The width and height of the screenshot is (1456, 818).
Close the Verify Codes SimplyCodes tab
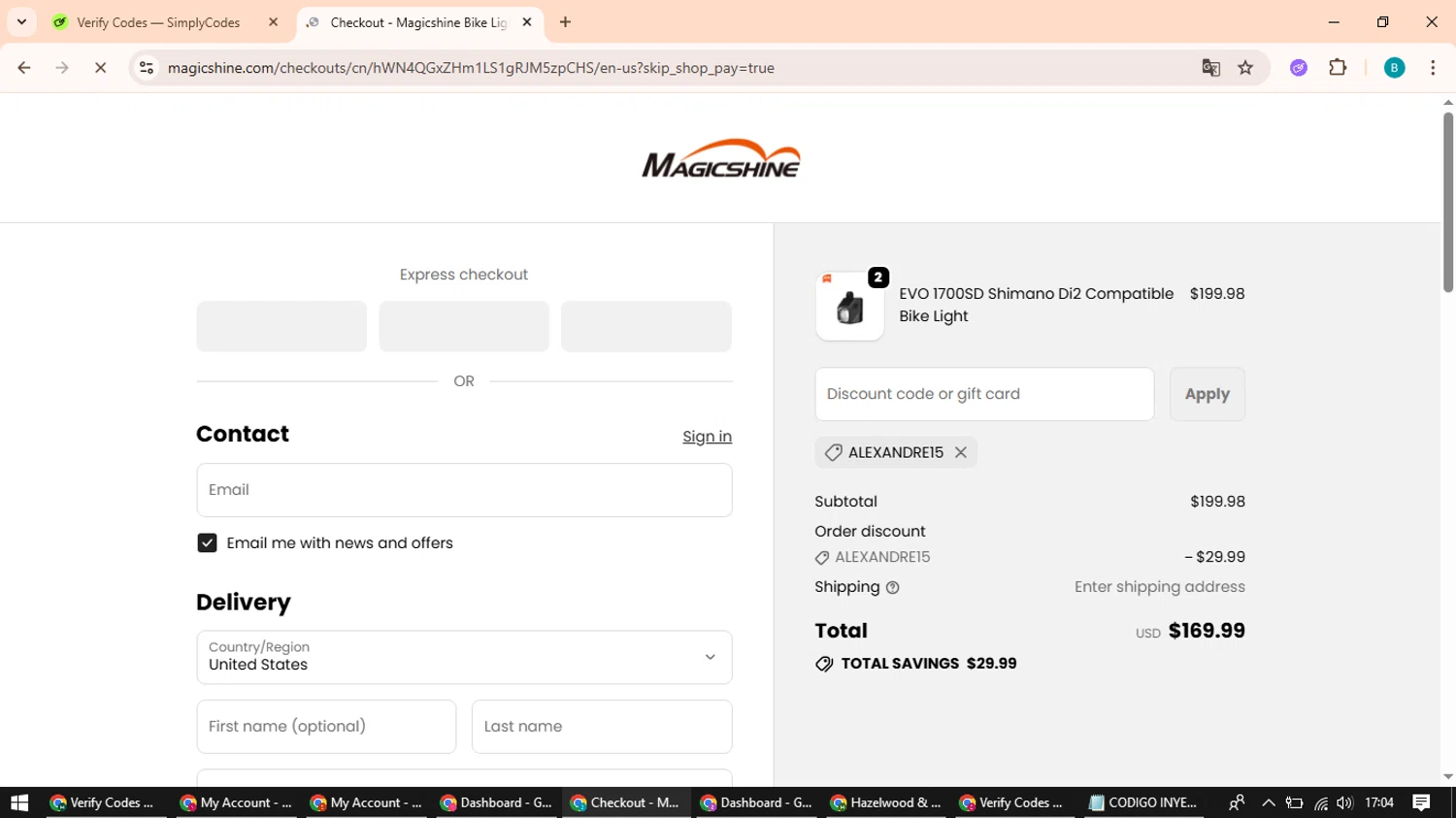[x=273, y=22]
